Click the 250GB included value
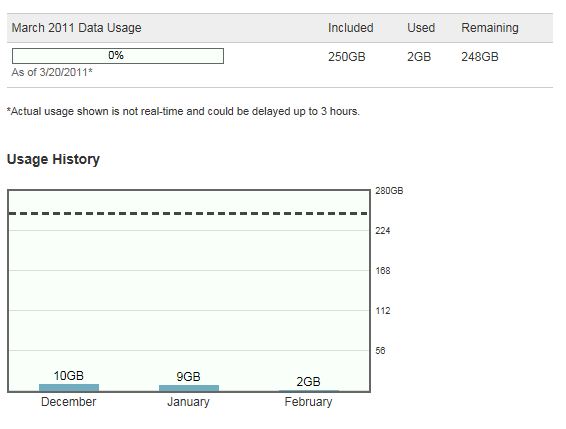This screenshot has width=566, height=429. pos(347,57)
